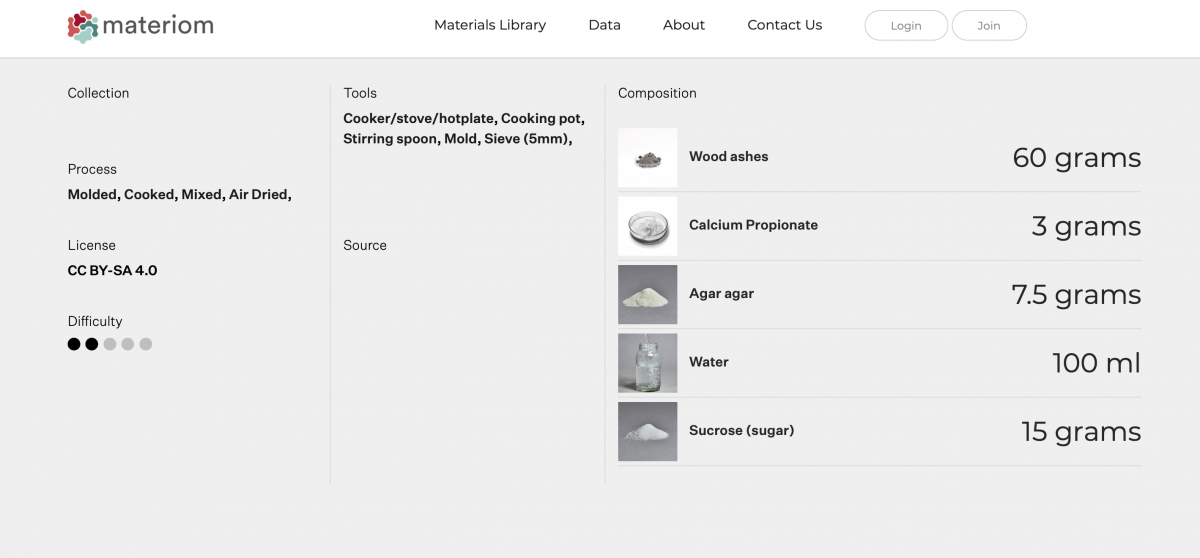The image size is (1200, 558).
Task: Open the Calcium Propionate ingredient link
Action: tap(753, 225)
